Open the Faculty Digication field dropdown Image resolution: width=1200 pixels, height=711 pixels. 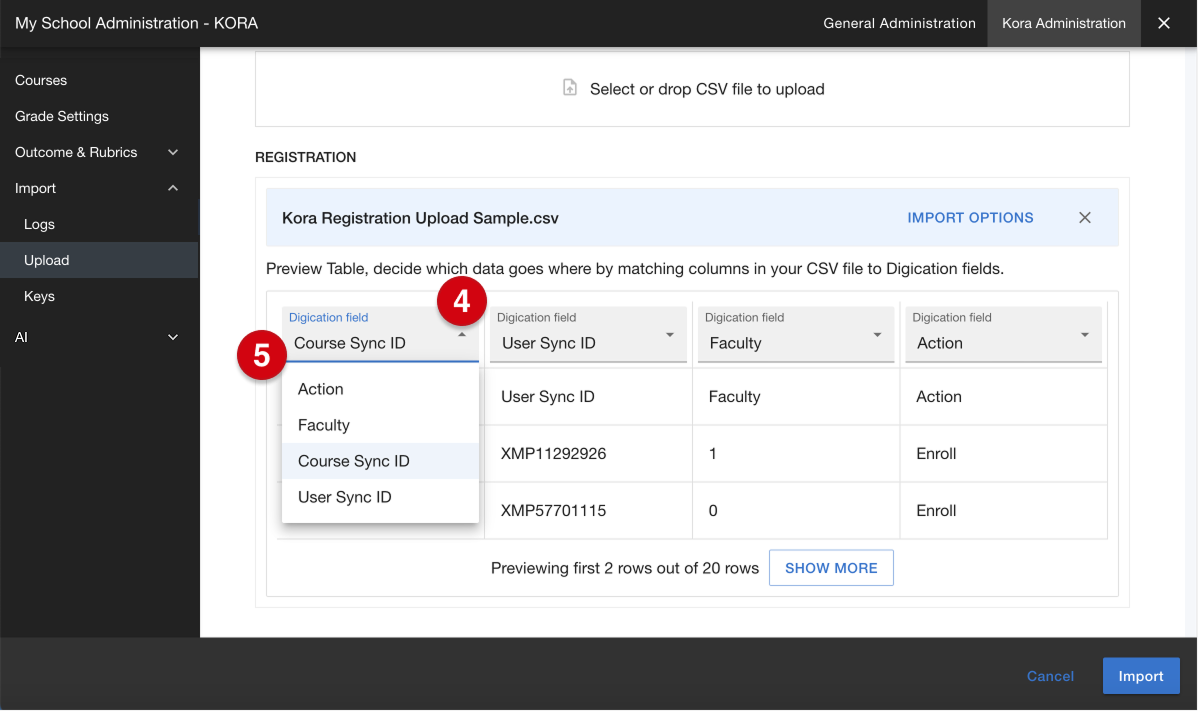[796, 334]
